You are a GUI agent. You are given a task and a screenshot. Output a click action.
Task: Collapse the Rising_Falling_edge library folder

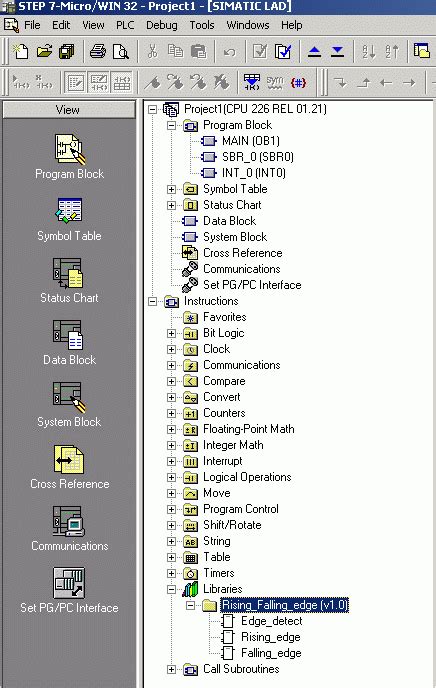190,606
